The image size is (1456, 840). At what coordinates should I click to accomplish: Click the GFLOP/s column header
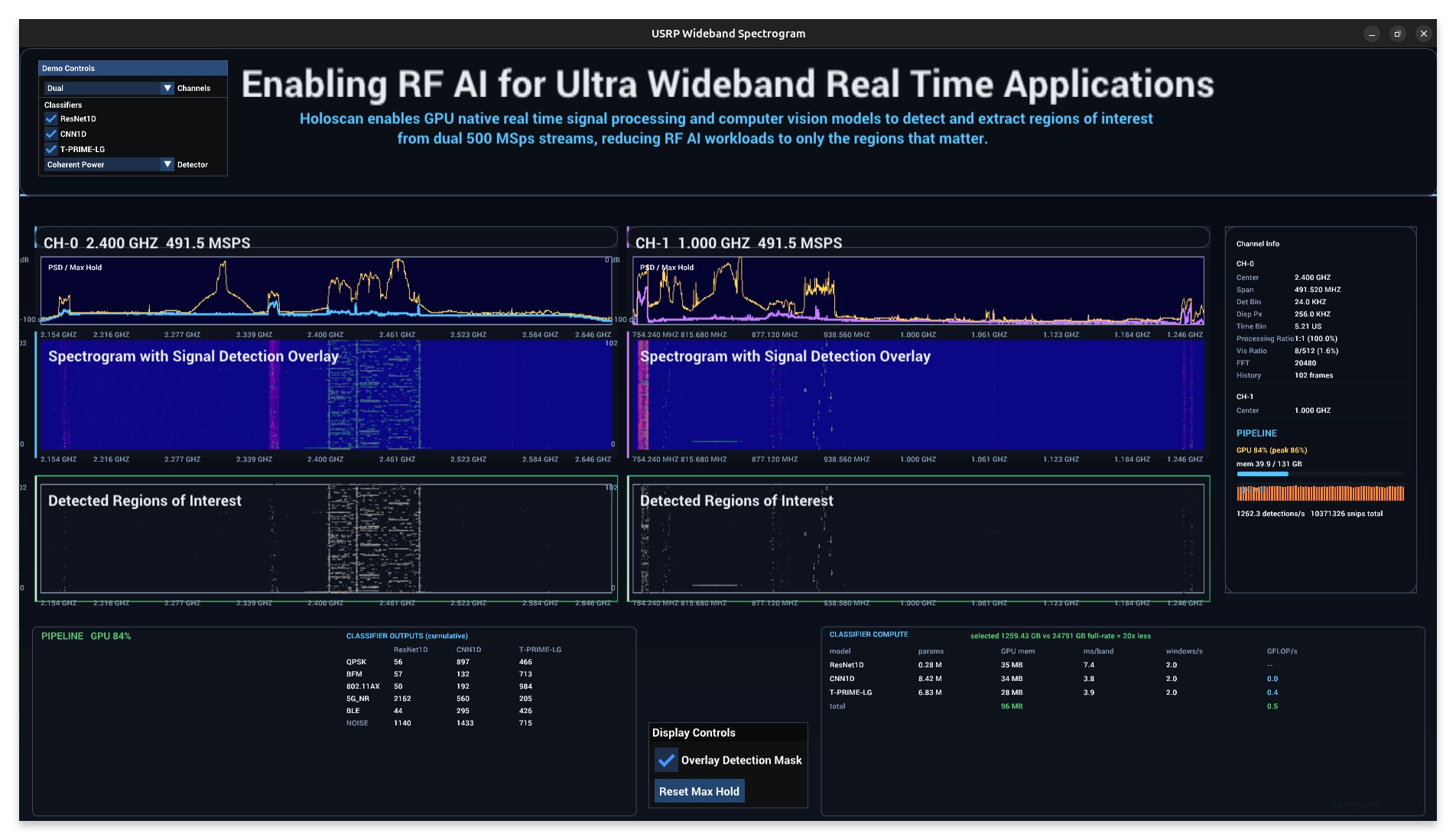click(x=1282, y=651)
